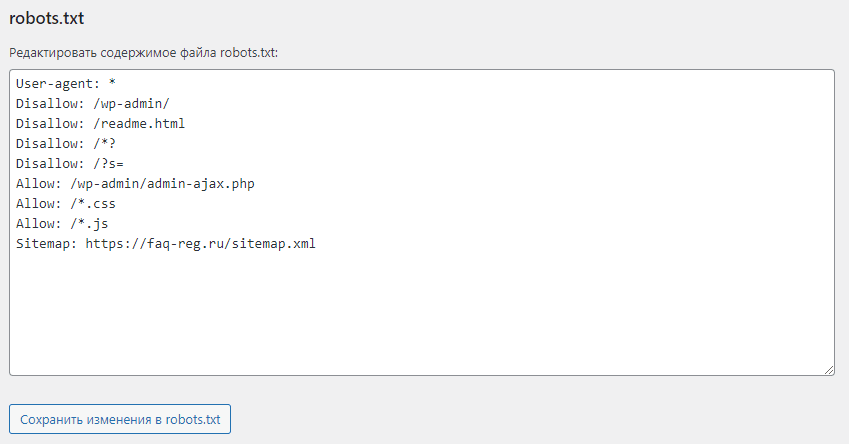
Task: Click the asterisk after "User-agent:"
Action: [113, 84]
